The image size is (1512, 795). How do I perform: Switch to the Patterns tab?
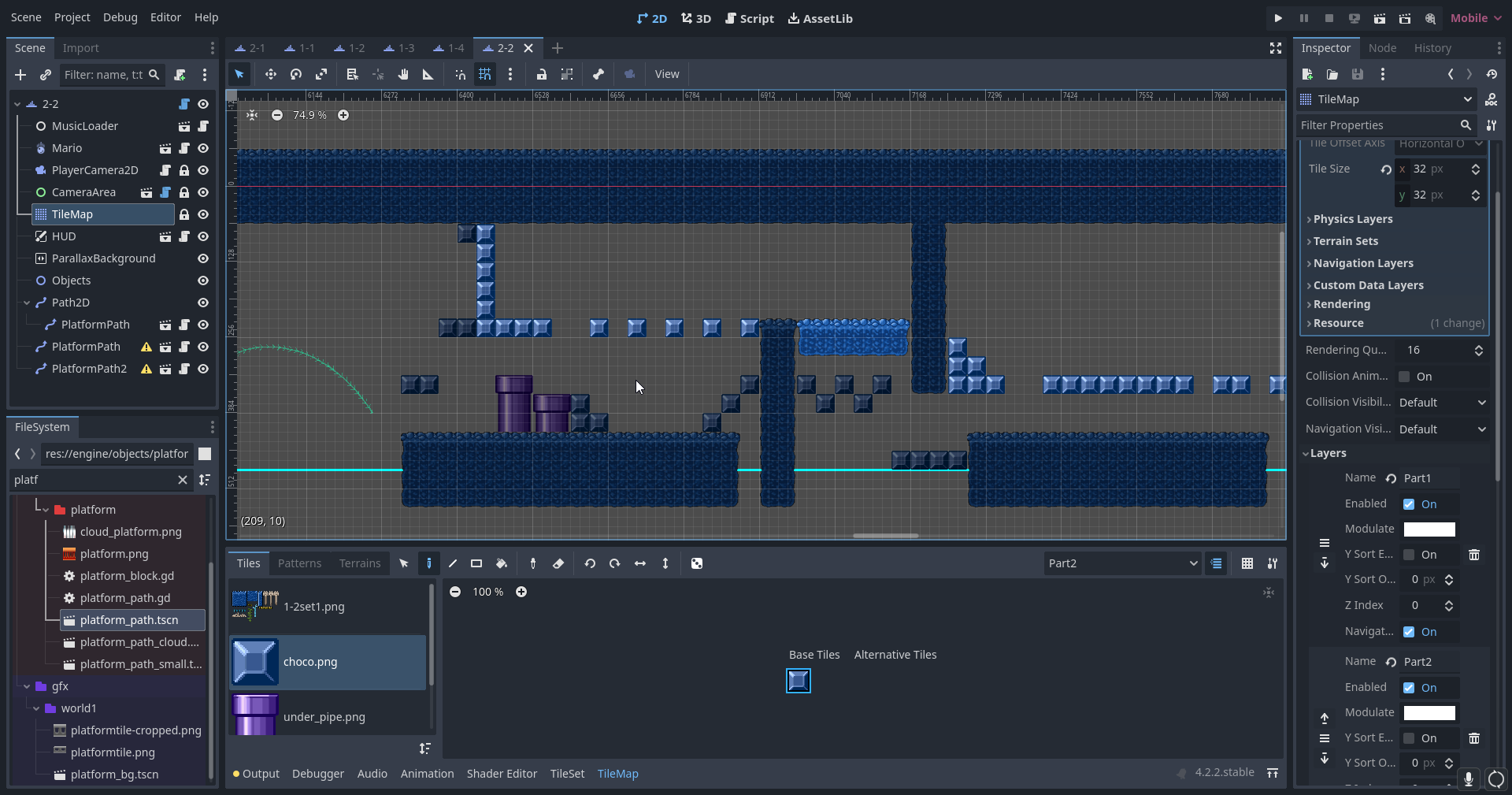click(x=299, y=563)
